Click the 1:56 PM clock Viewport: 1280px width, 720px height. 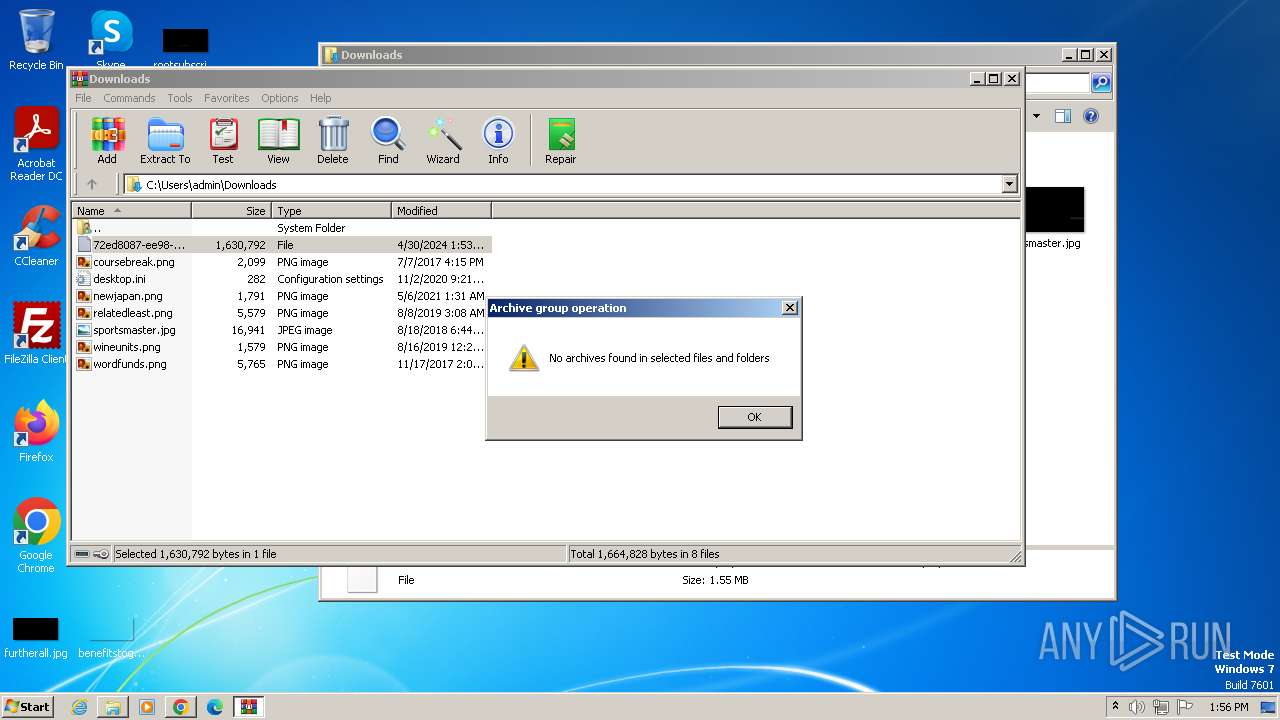pyautogui.click(x=1228, y=707)
